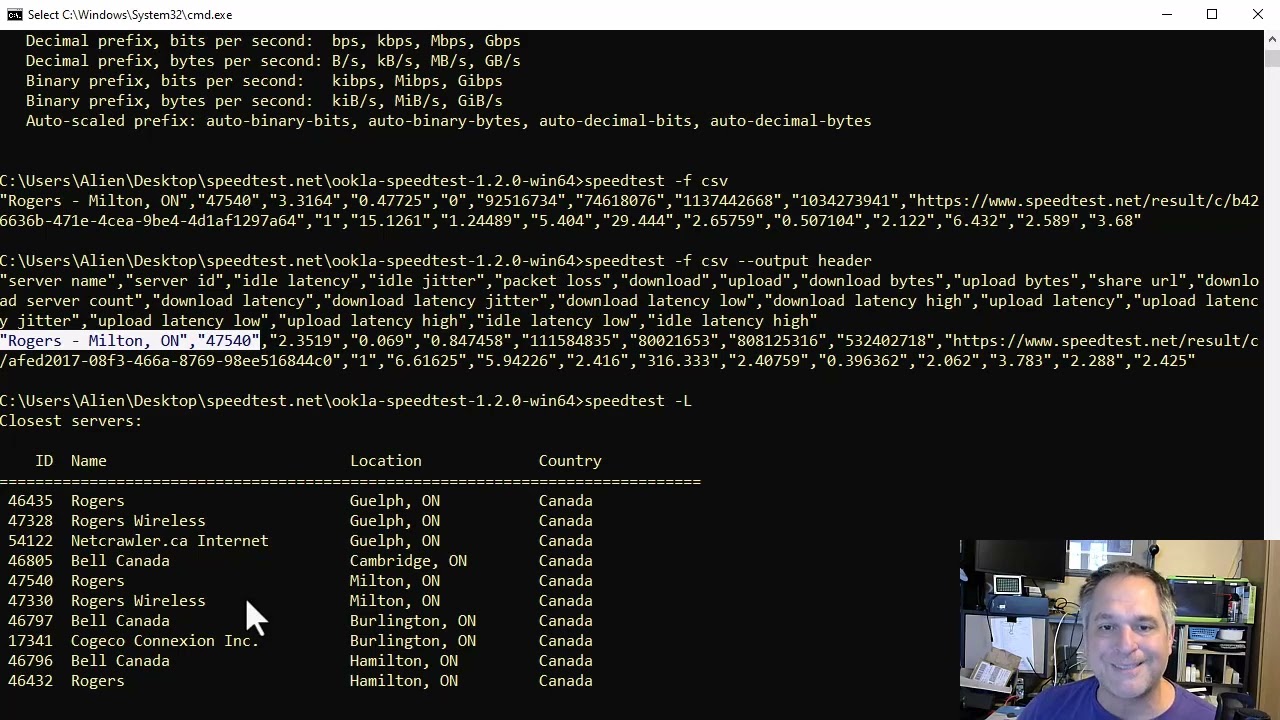Click the server ID 17341
Image resolution: width=1280 pixels, height=720 pixels.
pos(30,640)
